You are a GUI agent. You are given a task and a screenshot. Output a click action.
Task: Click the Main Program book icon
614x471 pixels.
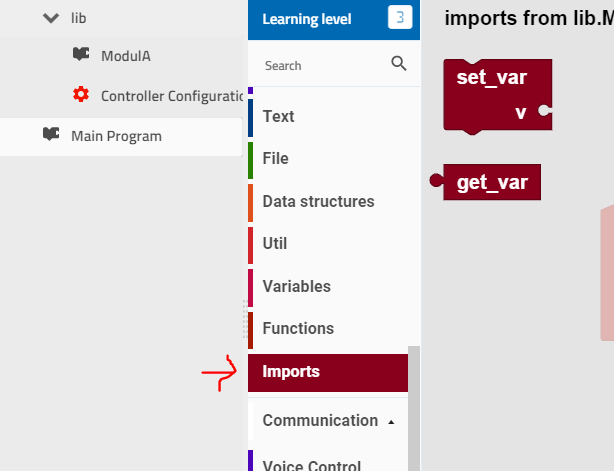tap(51, 134)
